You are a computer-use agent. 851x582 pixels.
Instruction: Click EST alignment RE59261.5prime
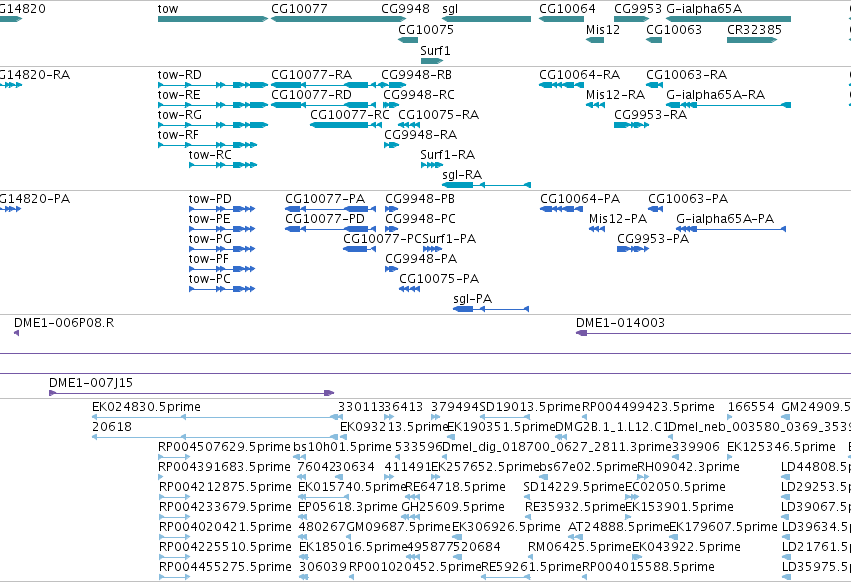(505, 577)
